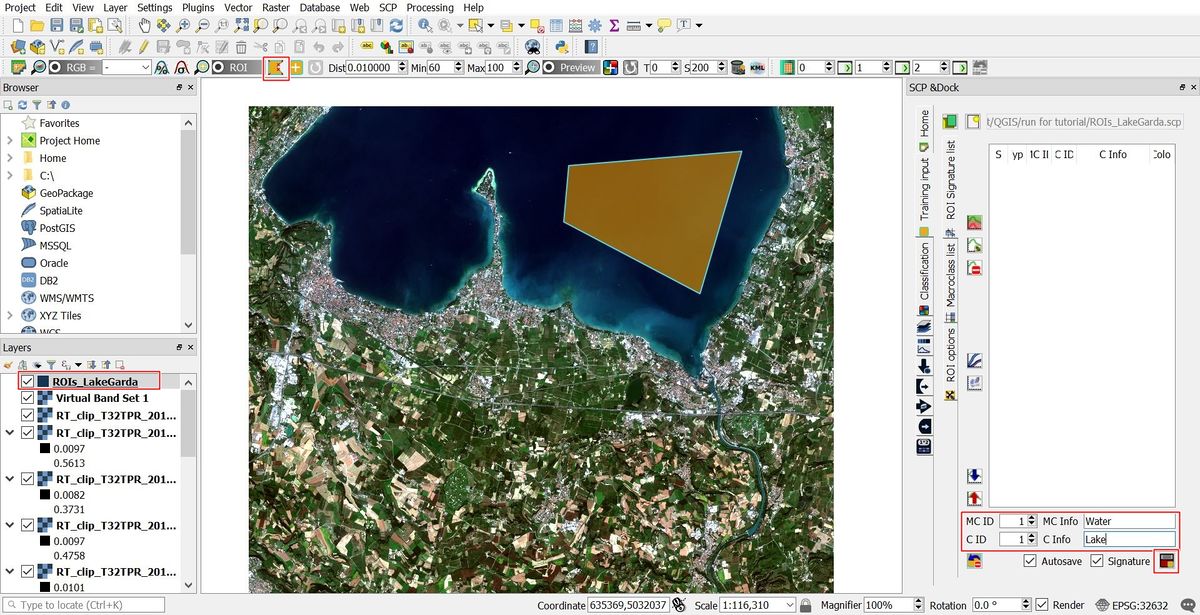The image size is (1200, 615).
Task: Click the orange plus icon on SCP toolbar
Action: coord(295,67)
